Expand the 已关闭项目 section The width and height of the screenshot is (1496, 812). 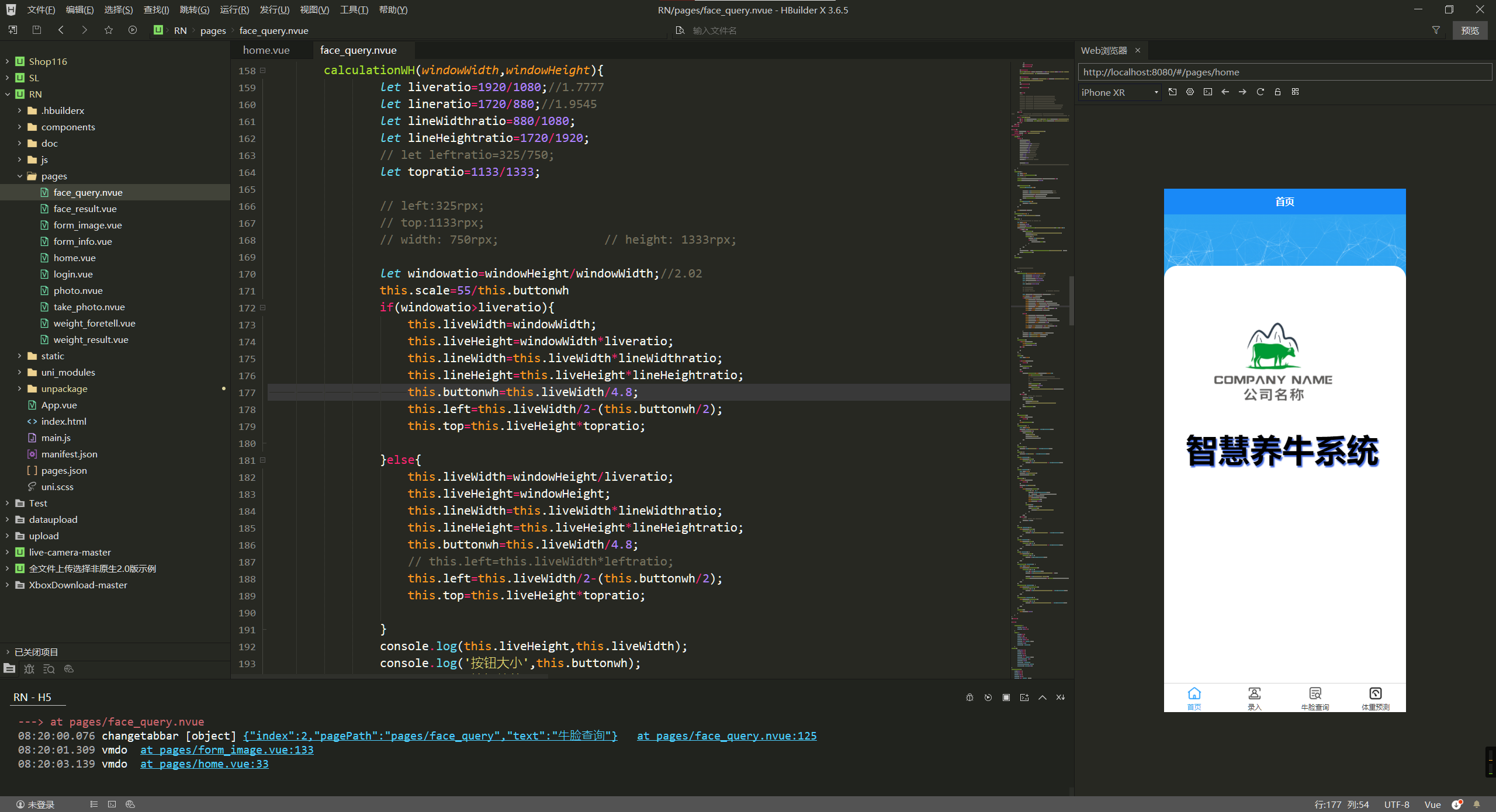tap(7, 652)
